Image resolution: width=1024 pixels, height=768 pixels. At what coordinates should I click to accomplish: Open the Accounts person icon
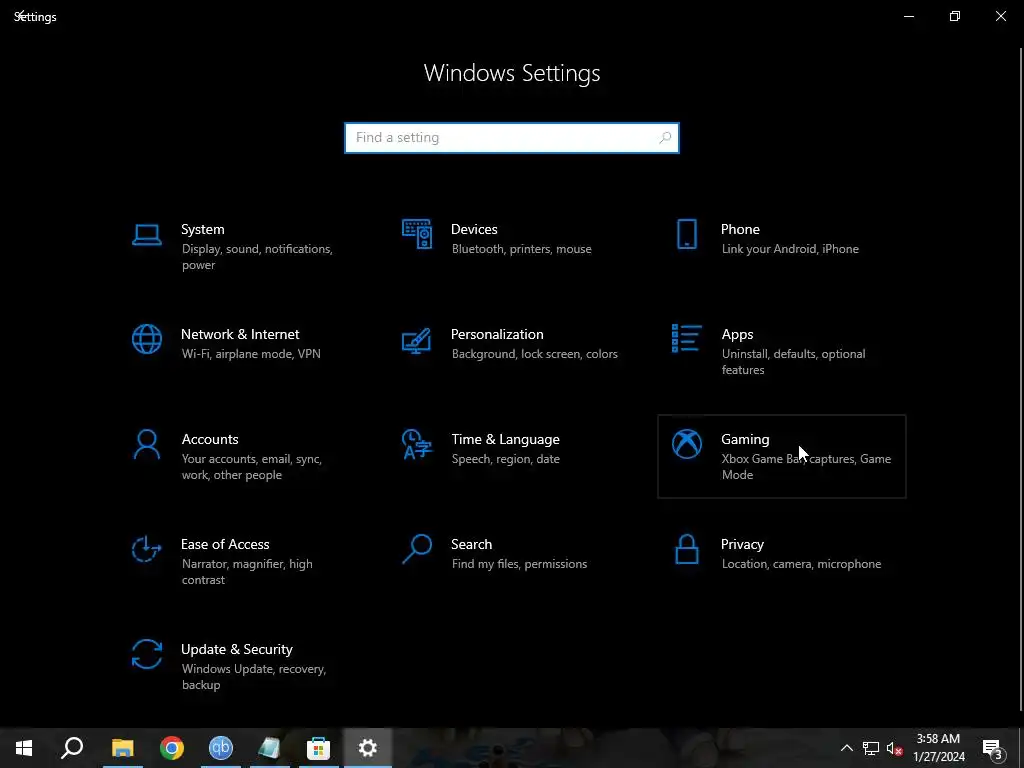146,444
